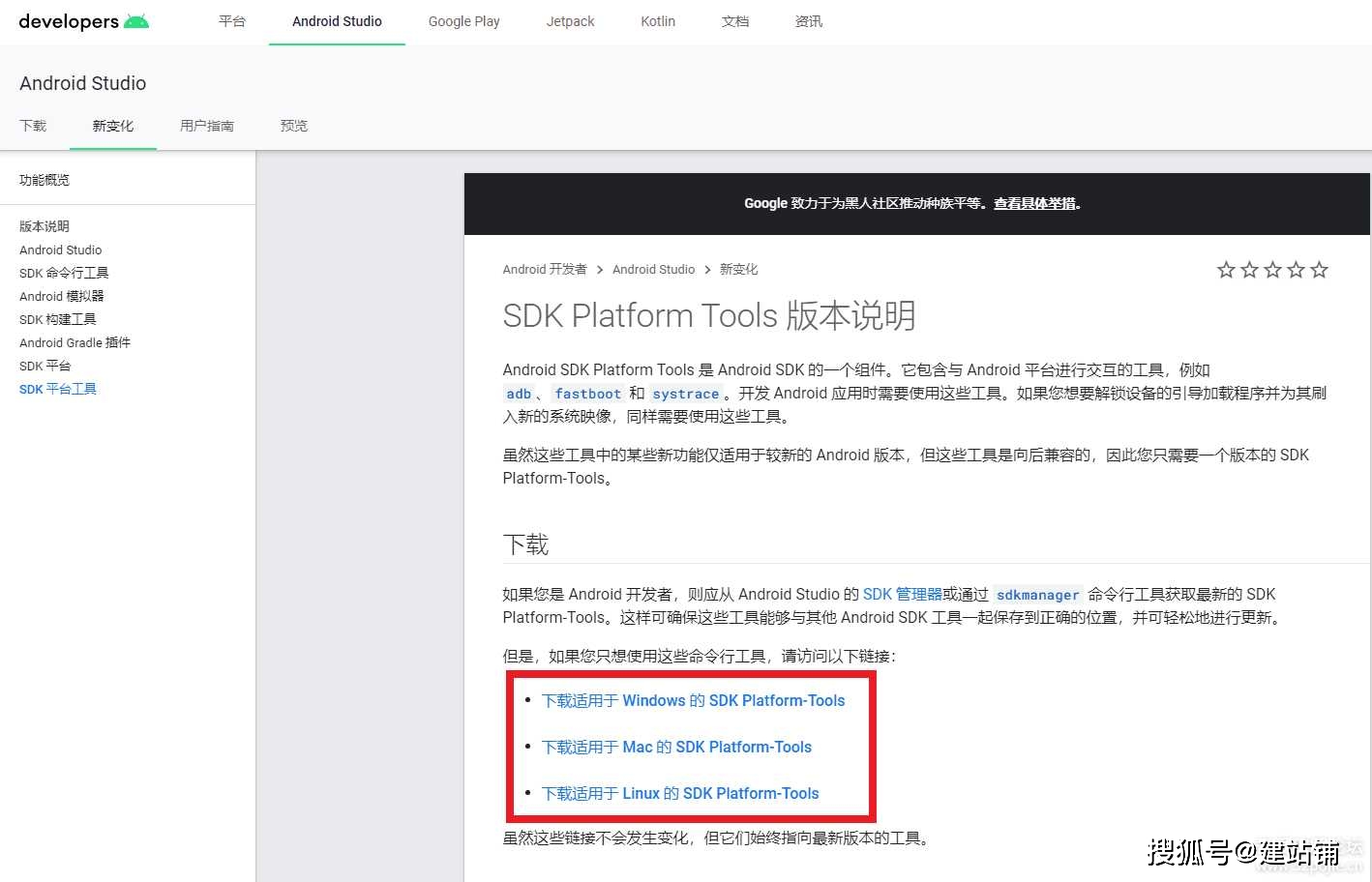Switch to the 下载 sub-tab
Screen dimensions: 1372x882
(33, 126)
